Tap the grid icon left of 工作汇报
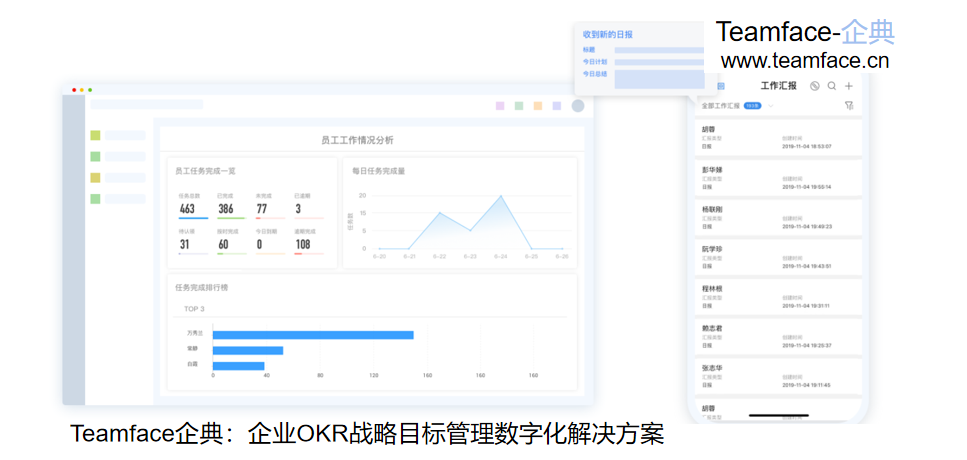Screen dimensions: 967x460 [x=721, y=86]
